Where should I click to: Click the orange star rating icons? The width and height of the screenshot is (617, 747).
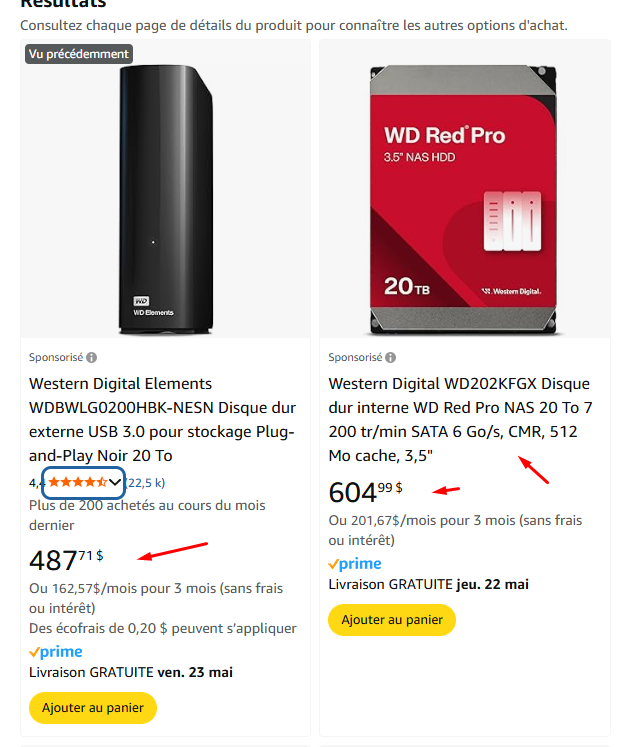point(78,482)
